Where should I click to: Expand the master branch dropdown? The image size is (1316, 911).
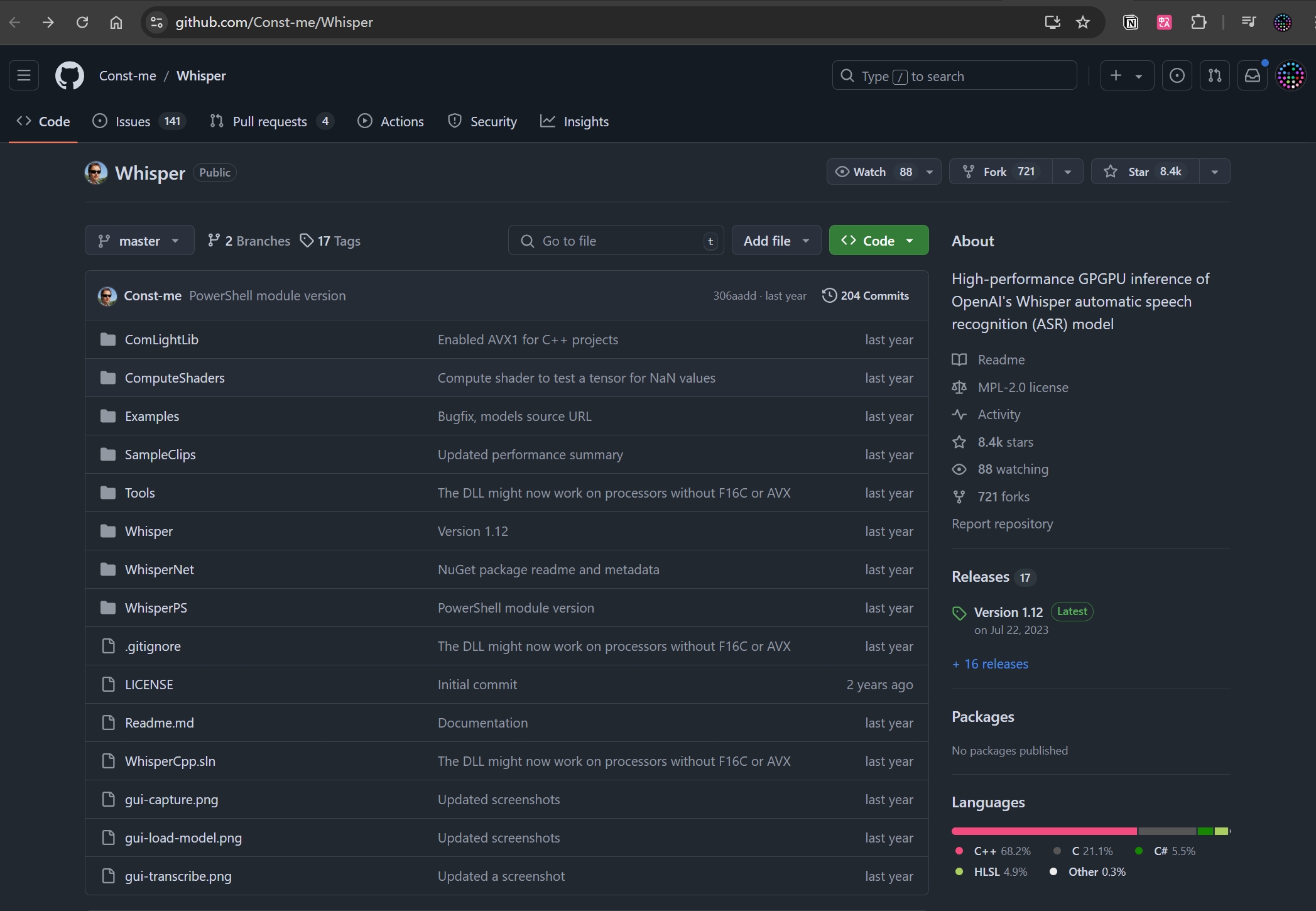click(x=139, y=241)
